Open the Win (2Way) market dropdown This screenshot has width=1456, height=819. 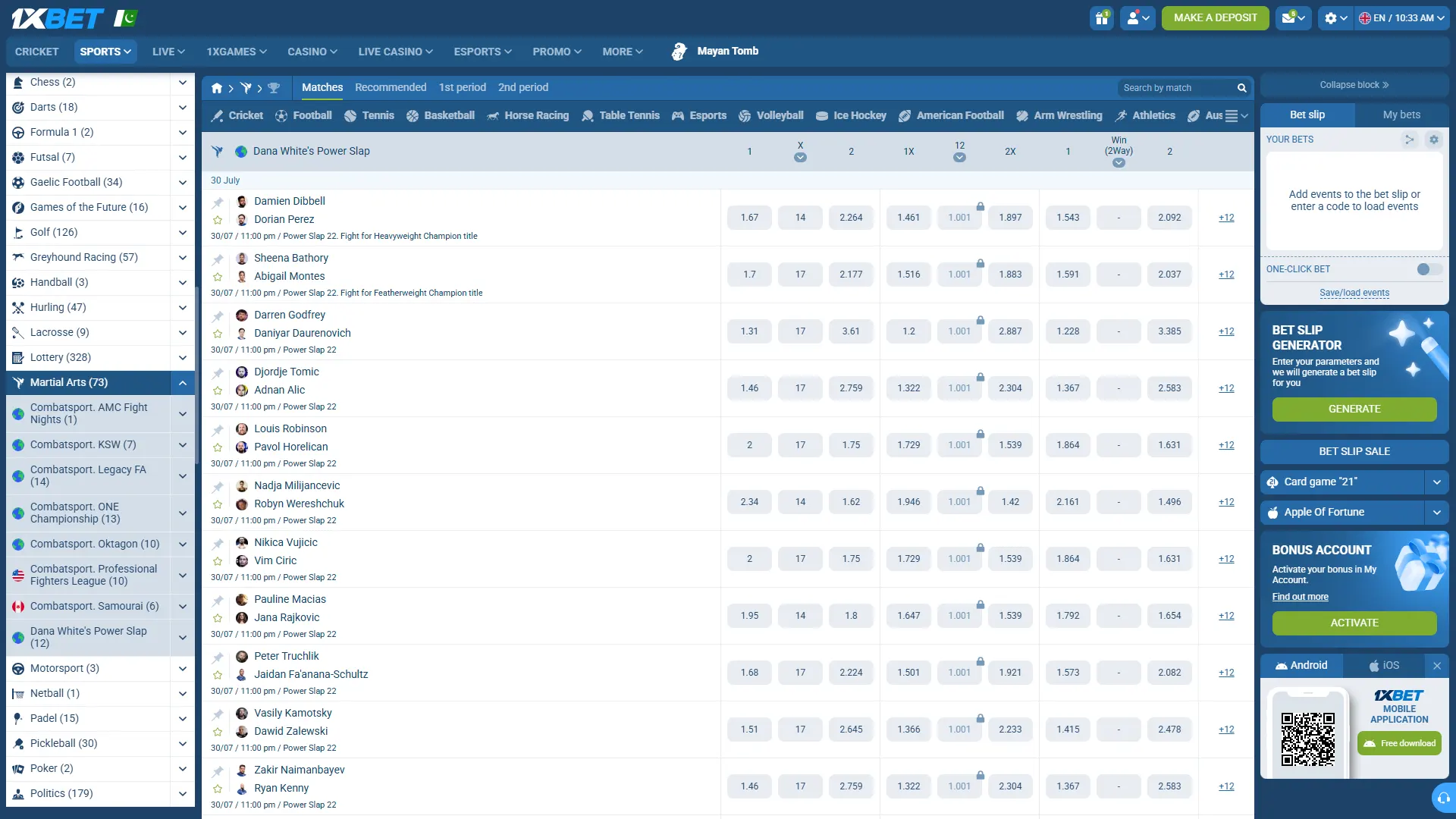1119,163
